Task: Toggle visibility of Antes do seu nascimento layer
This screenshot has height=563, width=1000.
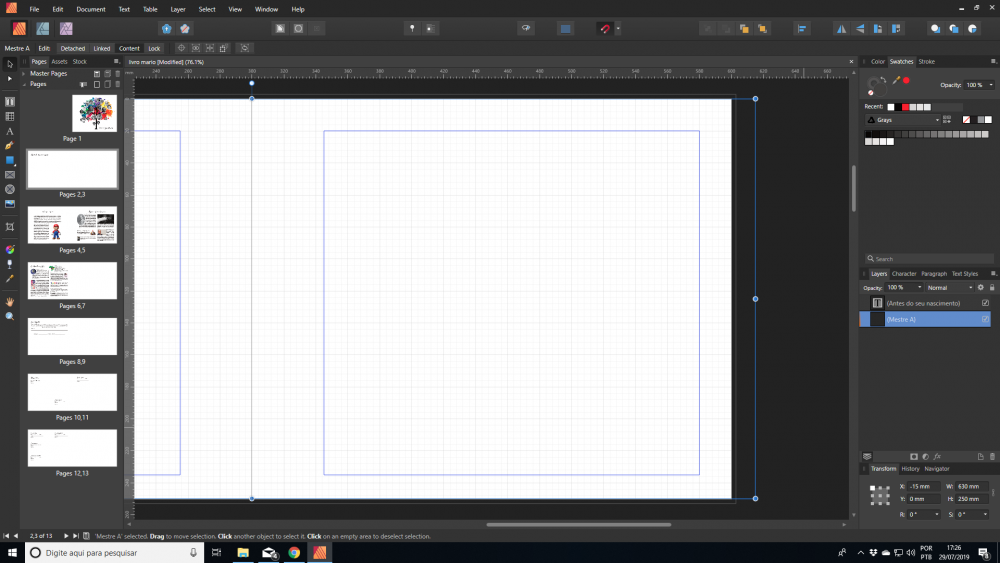Action: pyautogui.click(x=985, y=303)
